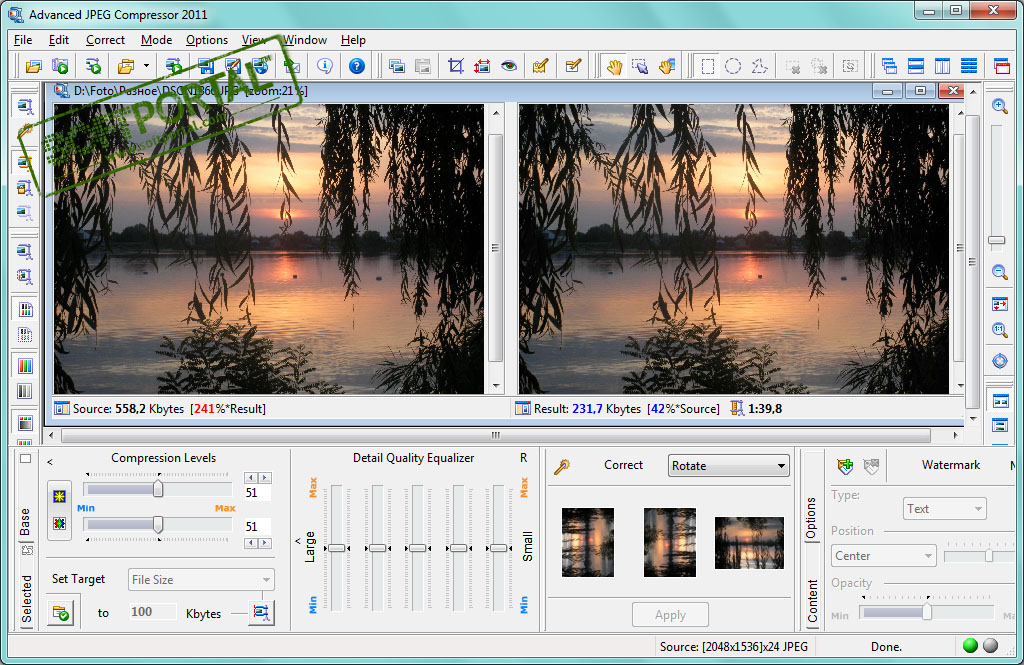
Task: Click the red-arrow resize image toolbar icon
Action: 482,66
